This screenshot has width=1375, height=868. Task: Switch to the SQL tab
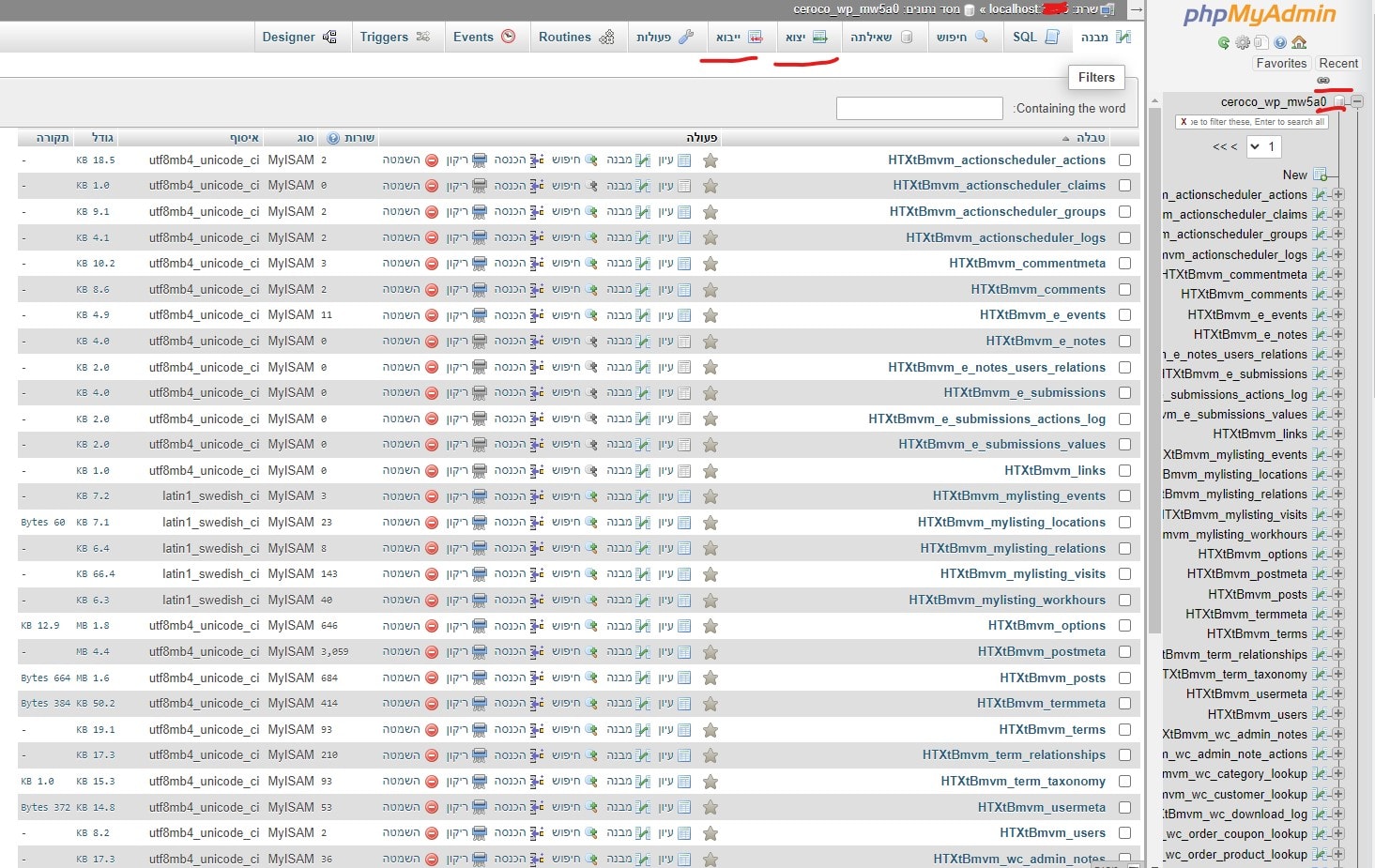1035,37
